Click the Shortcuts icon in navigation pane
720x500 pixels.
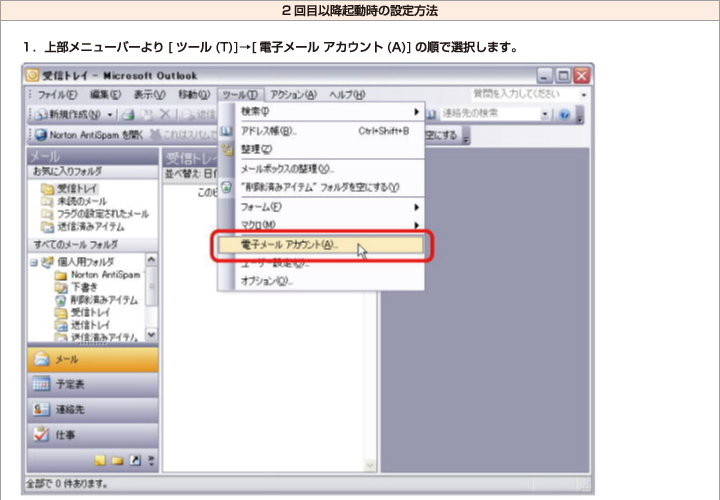135,460
